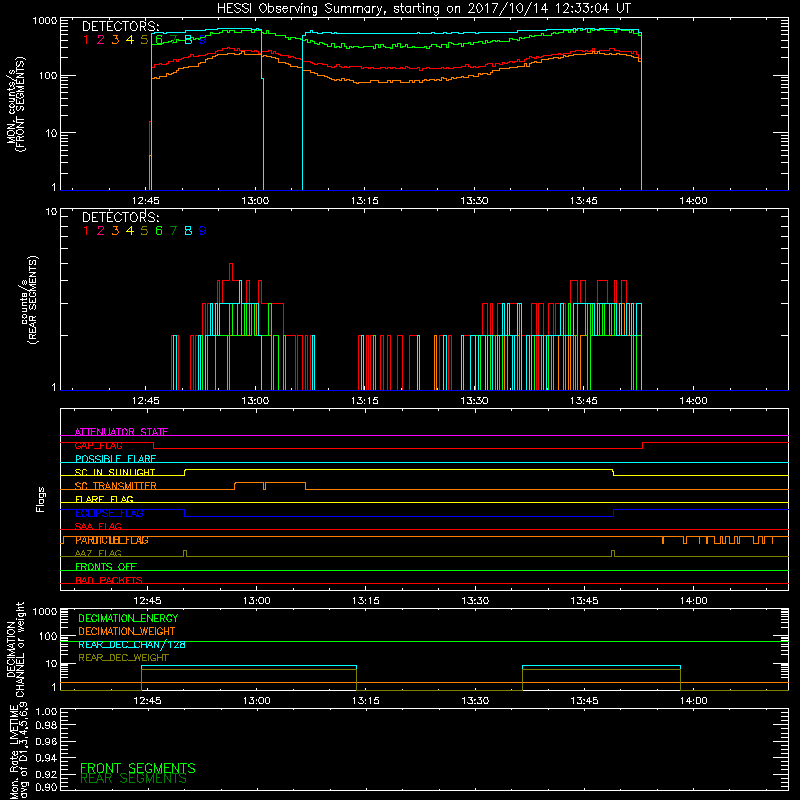800x800 pixels.
Task: Select dark green detector 7 in the rear segments legend
Action: tap(173, 231)
